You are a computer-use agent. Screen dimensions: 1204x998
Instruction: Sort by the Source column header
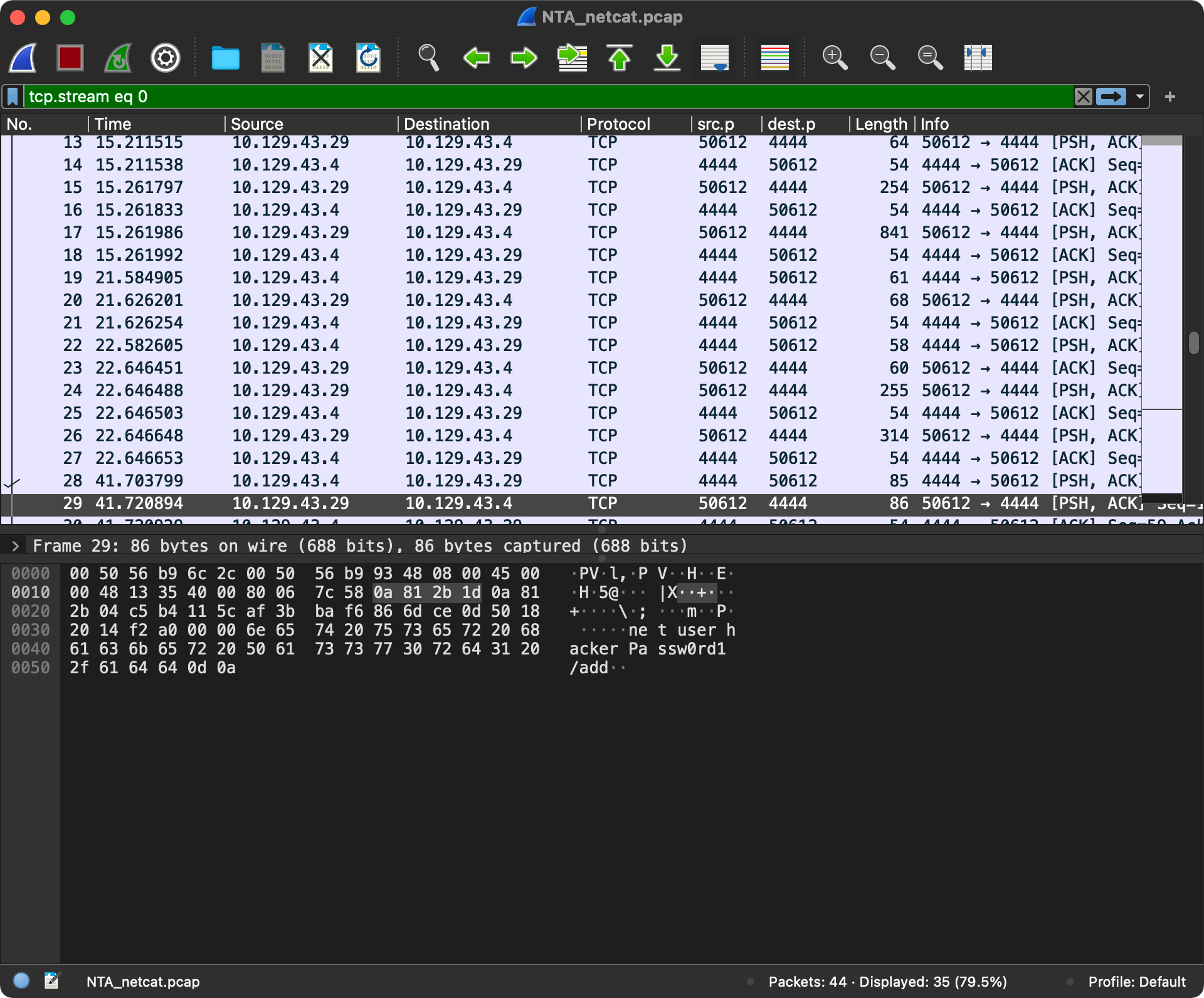click(x=311, y=124)
